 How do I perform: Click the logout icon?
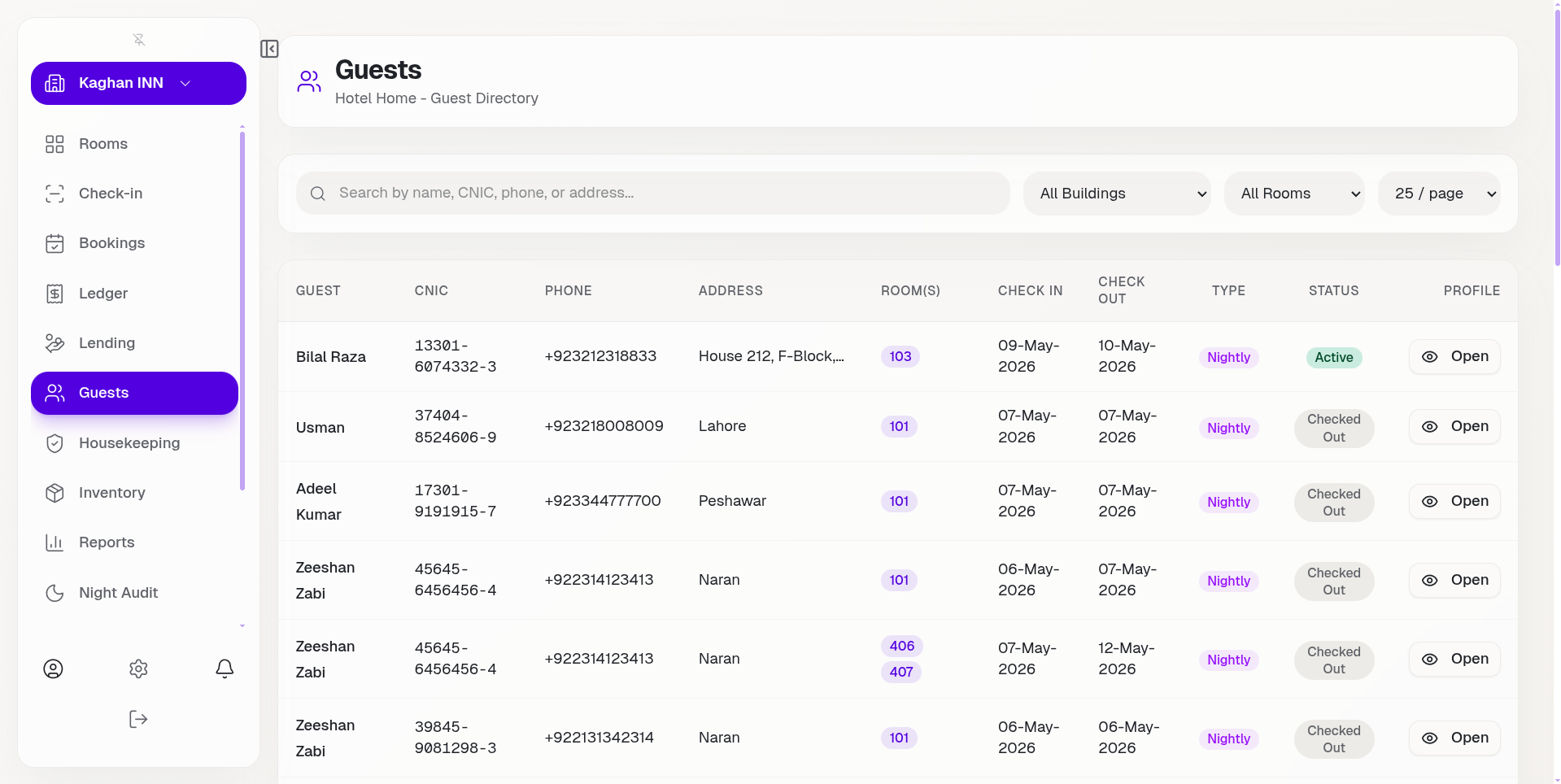click(x=138, y=719)
